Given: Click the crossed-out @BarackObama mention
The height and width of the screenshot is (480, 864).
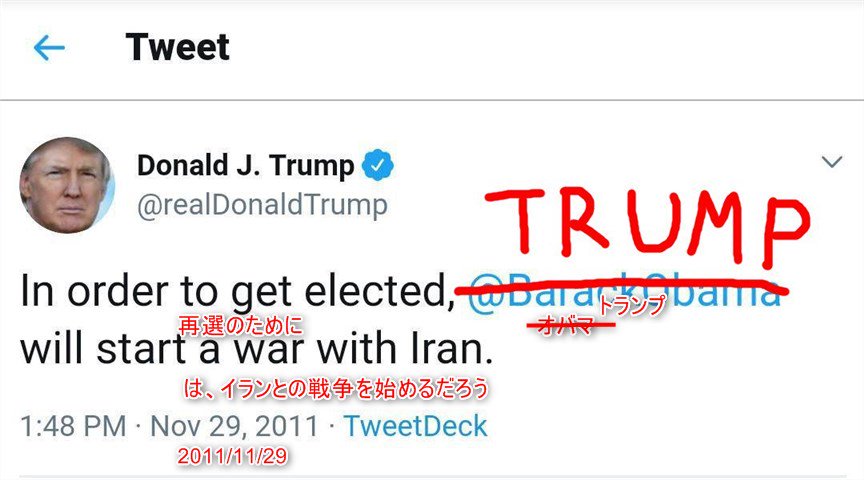Looking at the screenshot, I should click(624, 292).
